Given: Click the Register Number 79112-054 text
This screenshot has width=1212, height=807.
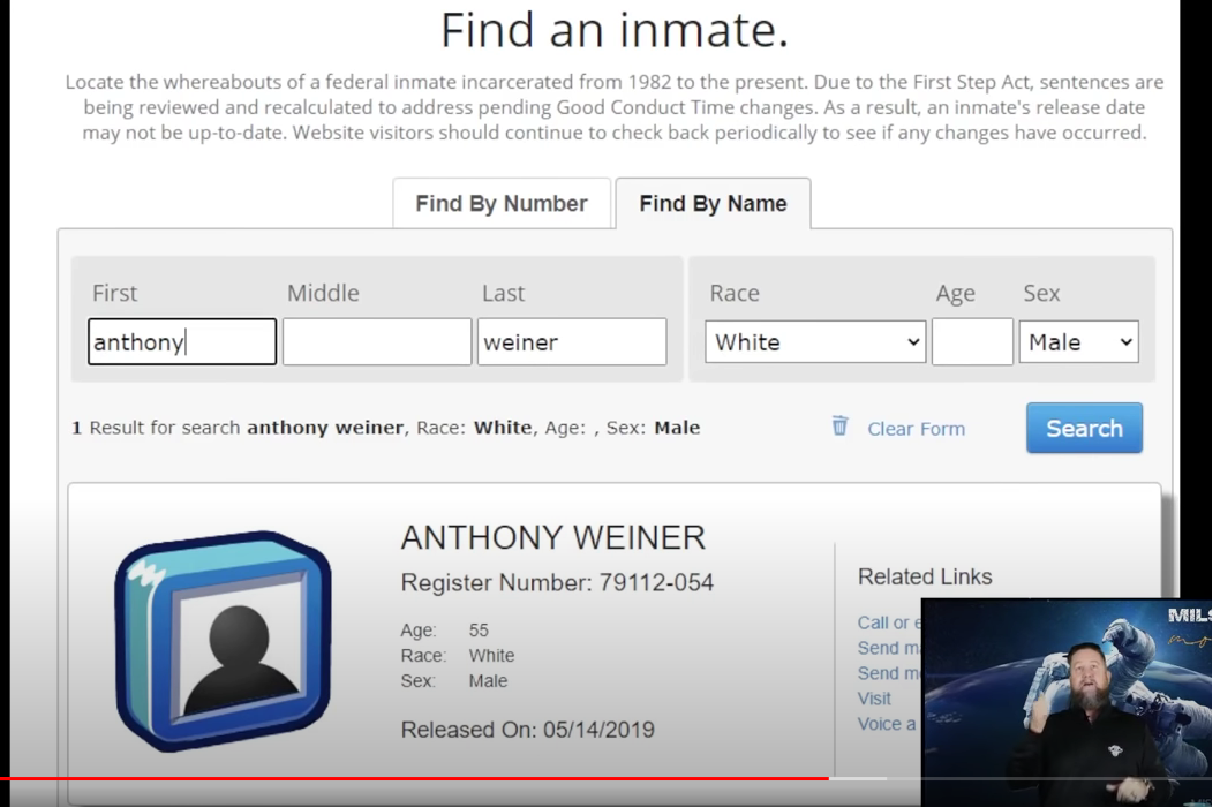Looking at the screenshot, I should [557, 582].
